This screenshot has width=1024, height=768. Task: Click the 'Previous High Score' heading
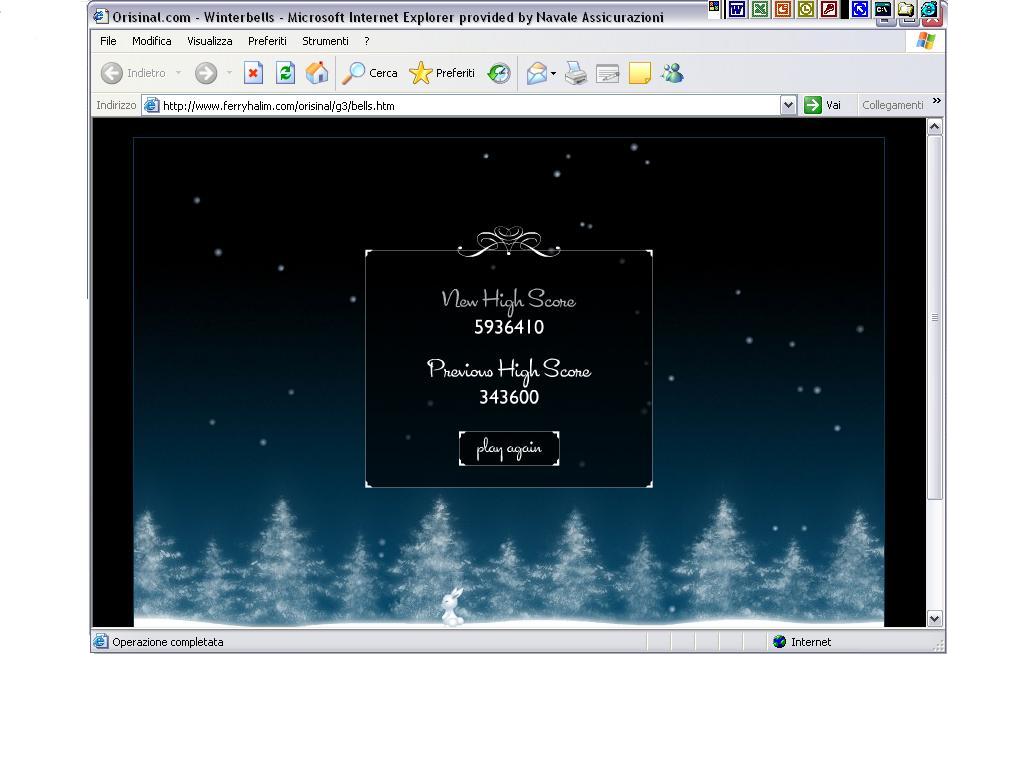(x=509, y=371)
